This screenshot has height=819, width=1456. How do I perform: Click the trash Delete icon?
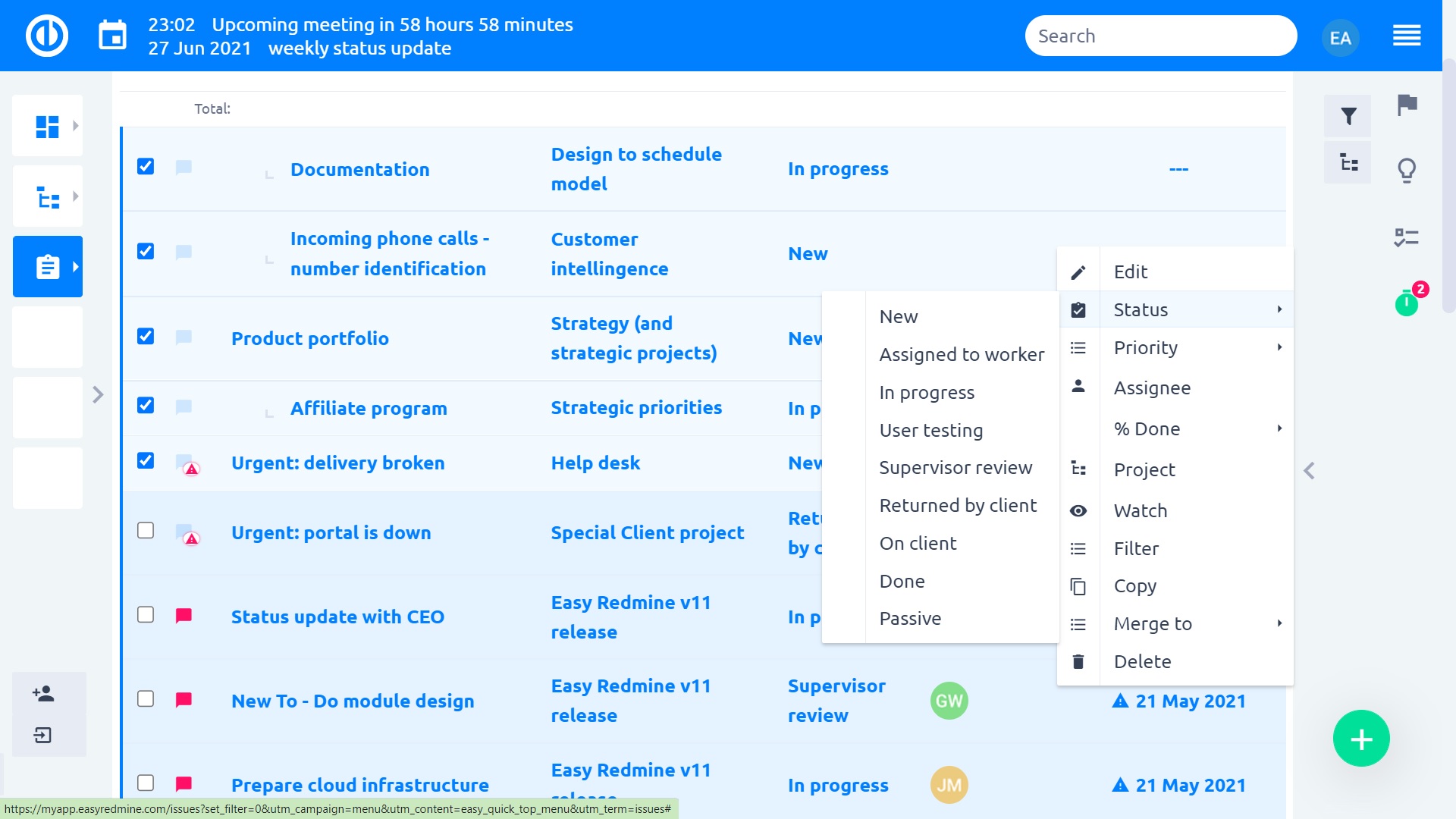click(x=1078, y=662)
